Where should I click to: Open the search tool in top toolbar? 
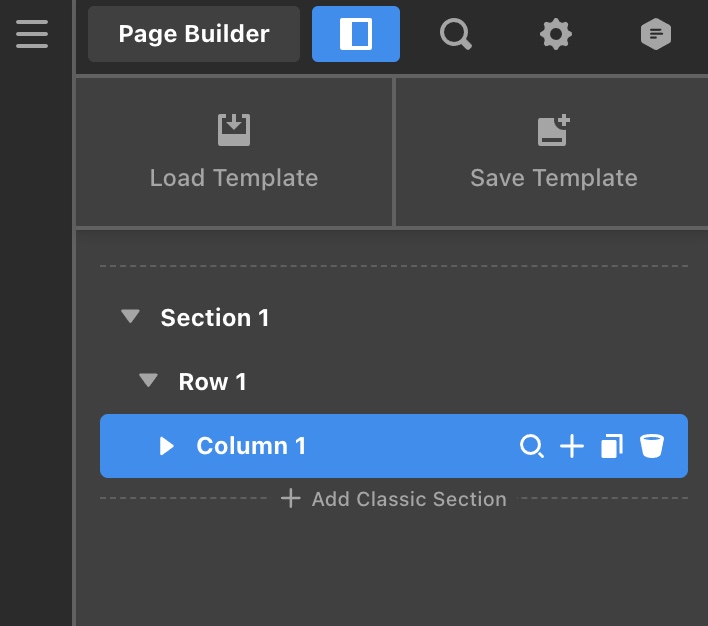pyautogui.click(x=456, y=35)
